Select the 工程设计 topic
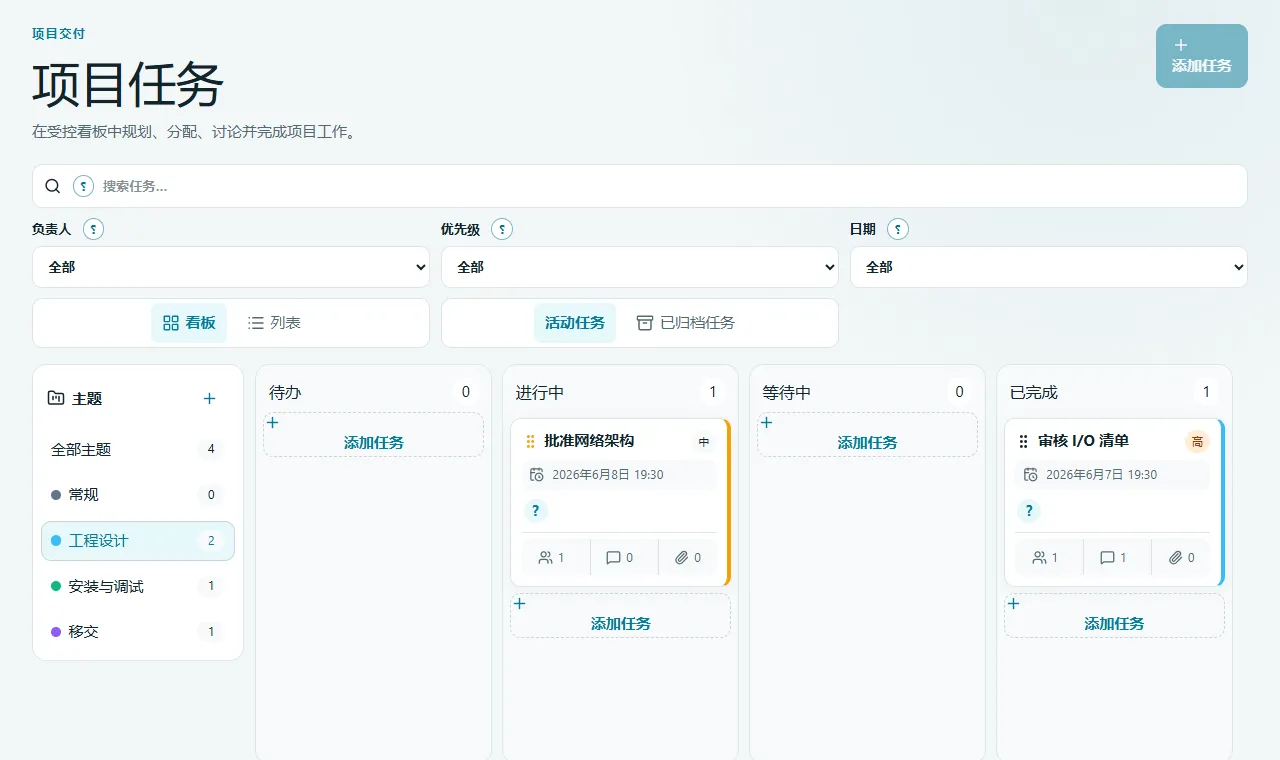This screenshot has width=1280, height=760. pos(138,541)
